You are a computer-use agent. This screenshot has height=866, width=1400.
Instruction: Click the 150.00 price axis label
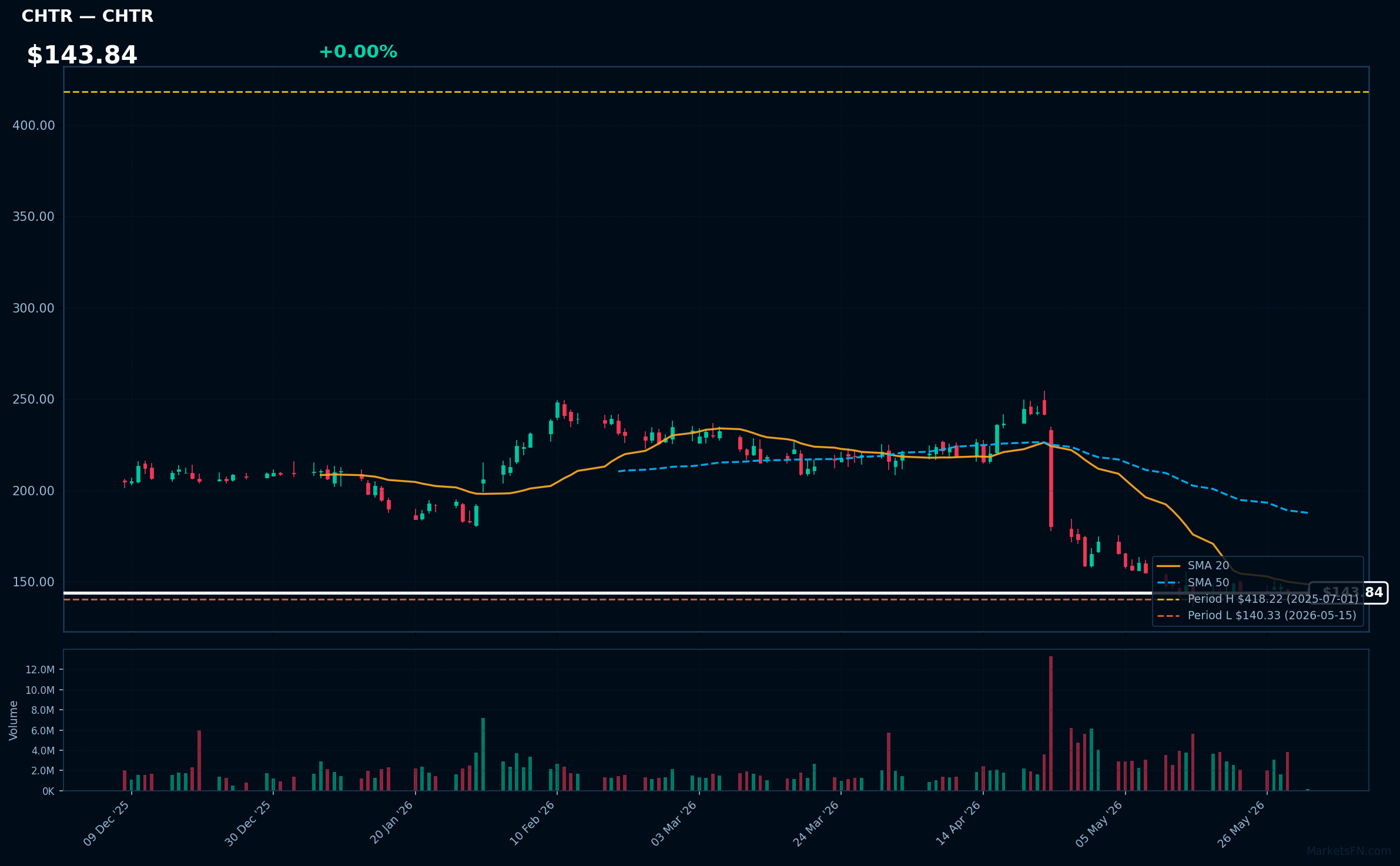pyautogui.click(x=34, y=582)
